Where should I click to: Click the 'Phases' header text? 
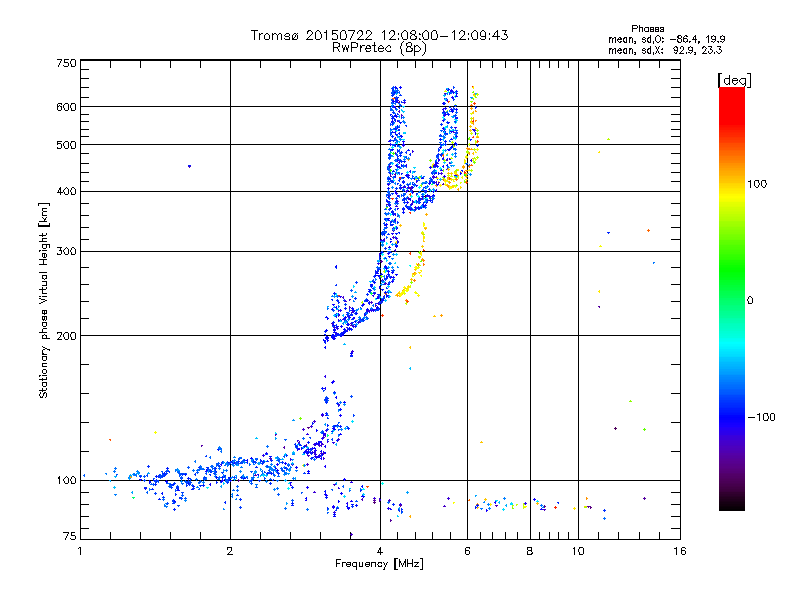[647, 29]
